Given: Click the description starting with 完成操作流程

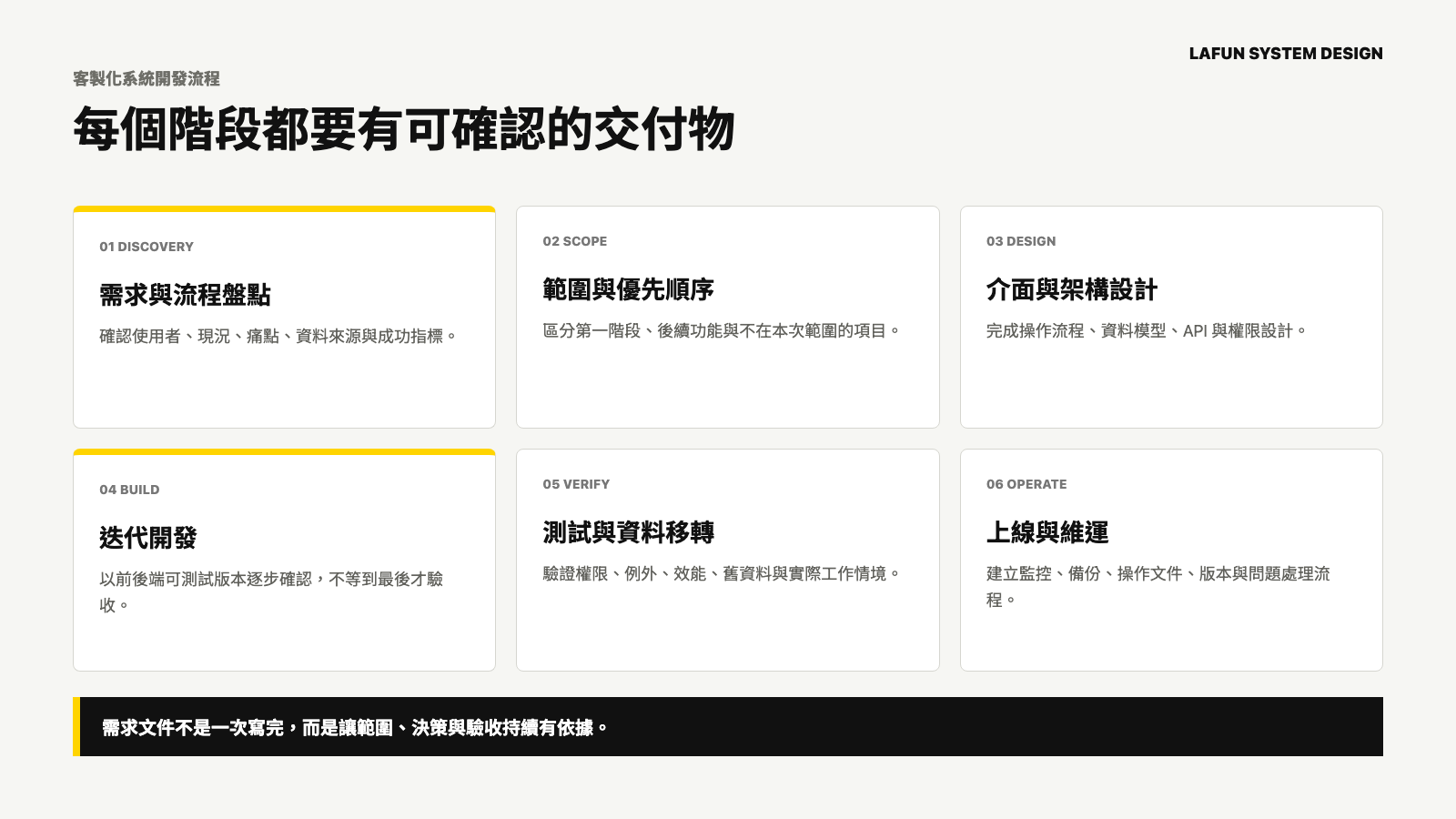Looking at the screenshot, I should 1147,330.
